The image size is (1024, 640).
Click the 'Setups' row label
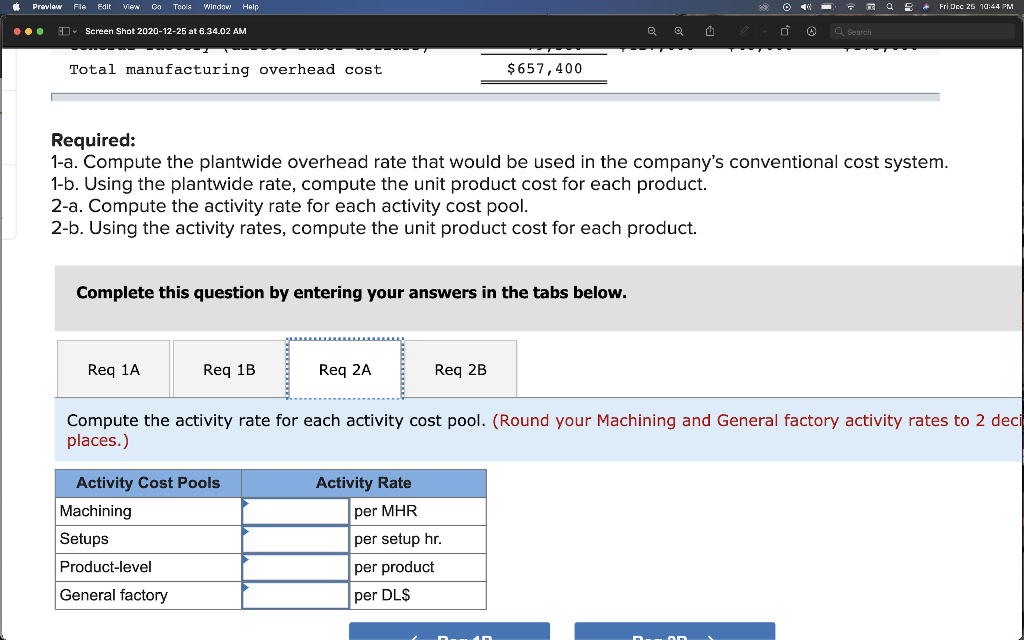click(x=84, y=539)
